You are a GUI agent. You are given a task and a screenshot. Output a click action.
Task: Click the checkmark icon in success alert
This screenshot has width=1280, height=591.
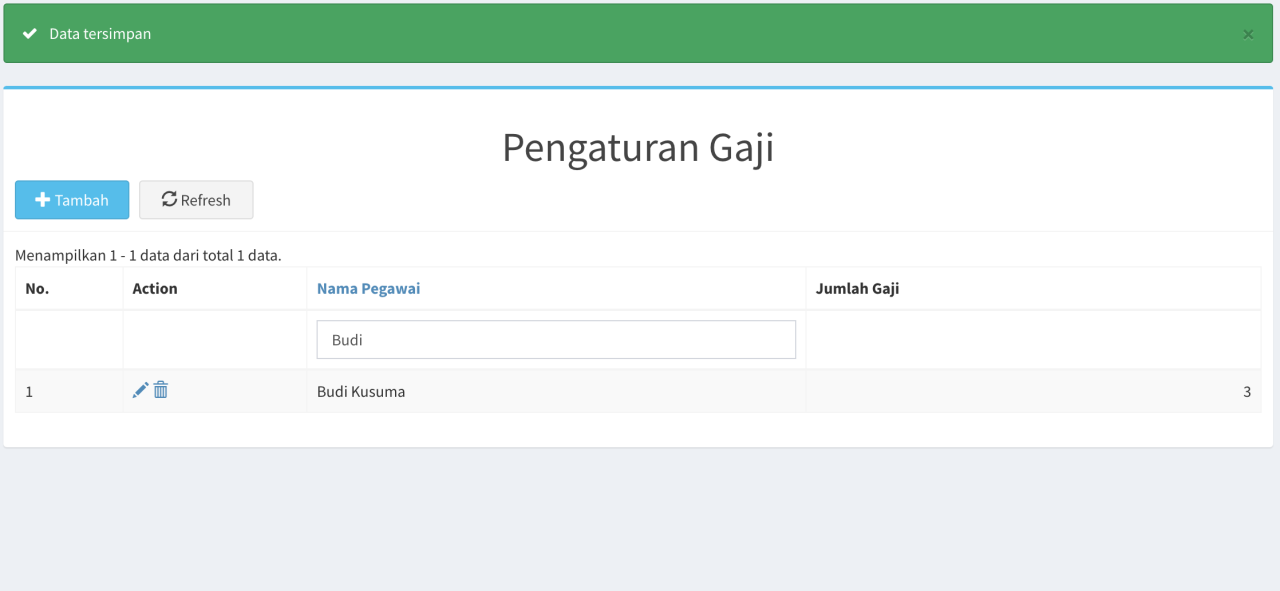pos(30,34)
